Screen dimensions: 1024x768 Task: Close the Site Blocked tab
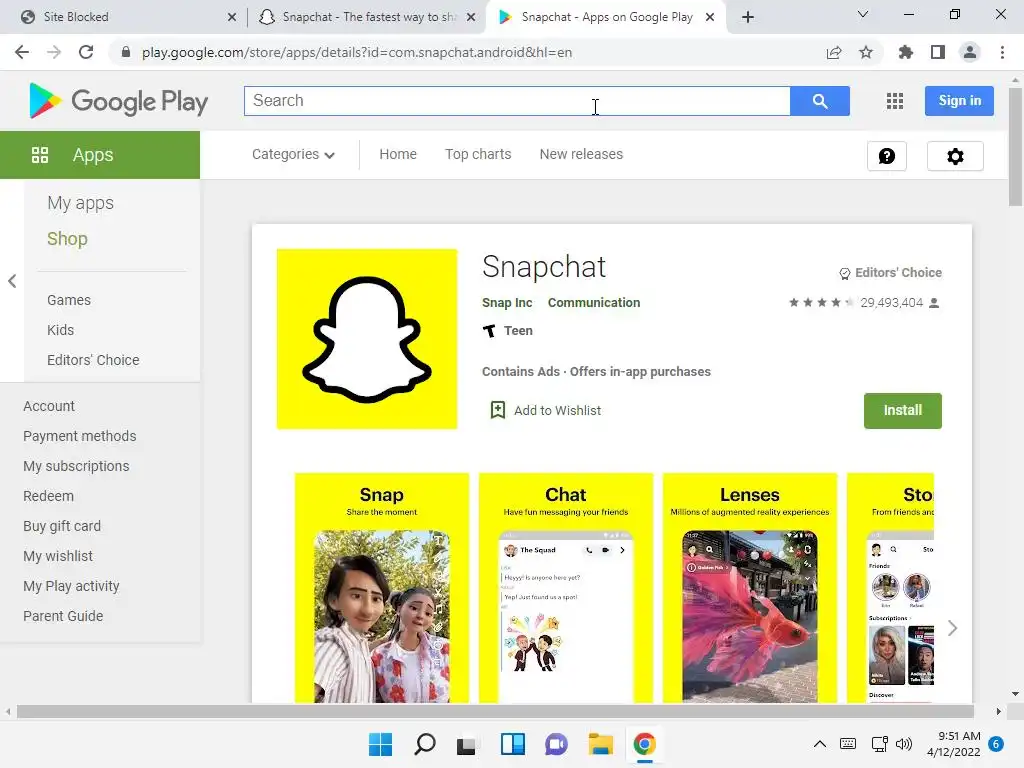pos(232,17)
